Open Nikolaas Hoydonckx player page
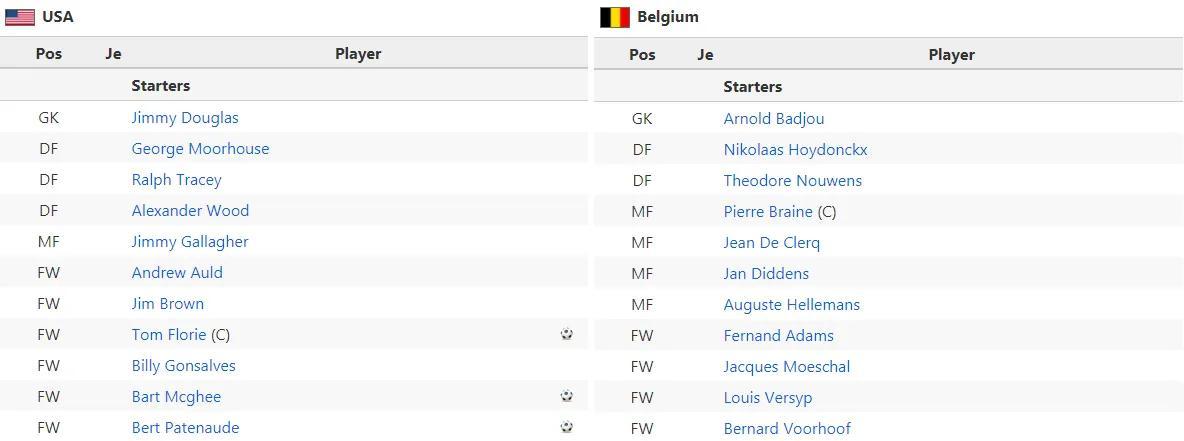 (795, 150)
